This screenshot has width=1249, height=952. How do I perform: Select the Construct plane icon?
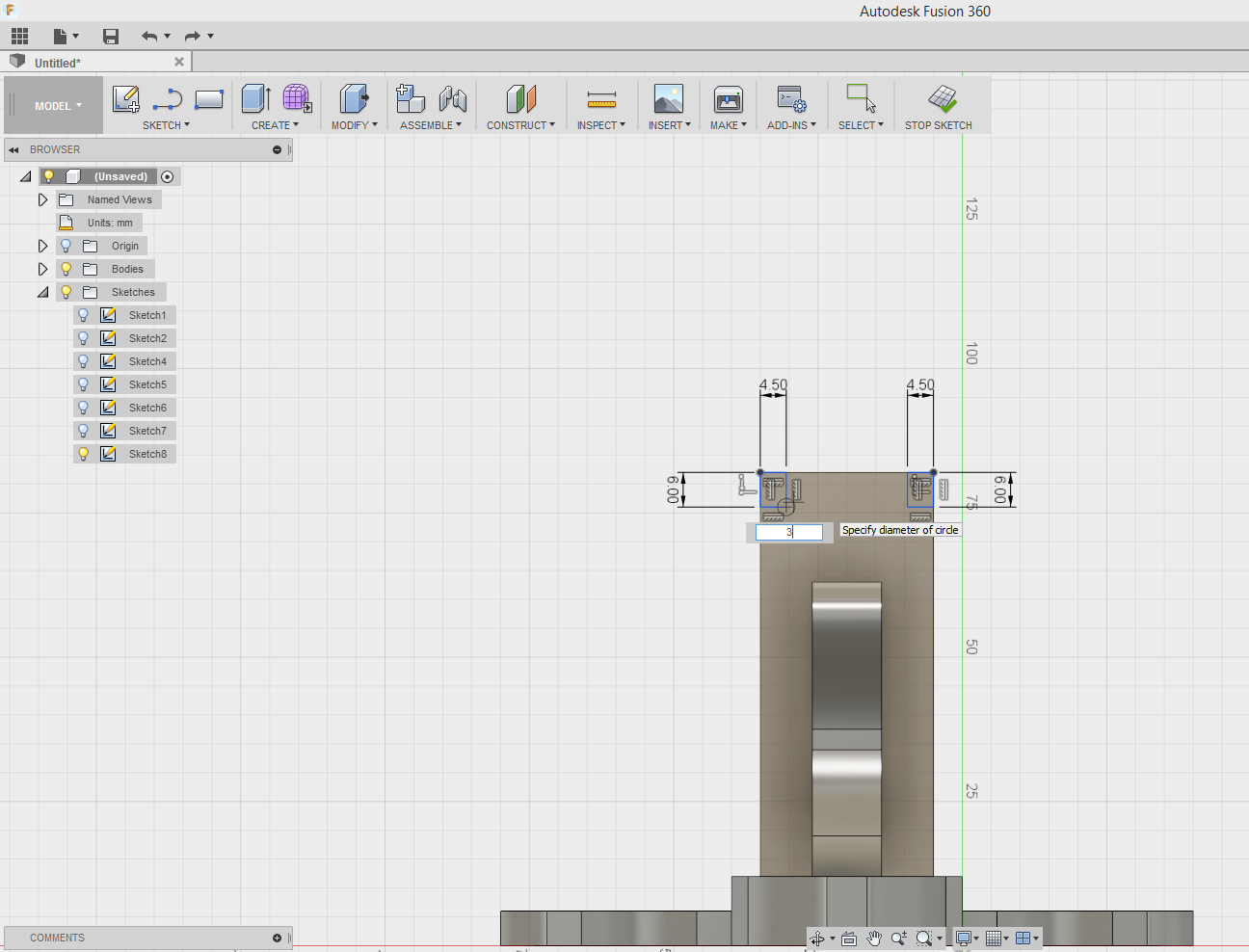tap(520, 98)
